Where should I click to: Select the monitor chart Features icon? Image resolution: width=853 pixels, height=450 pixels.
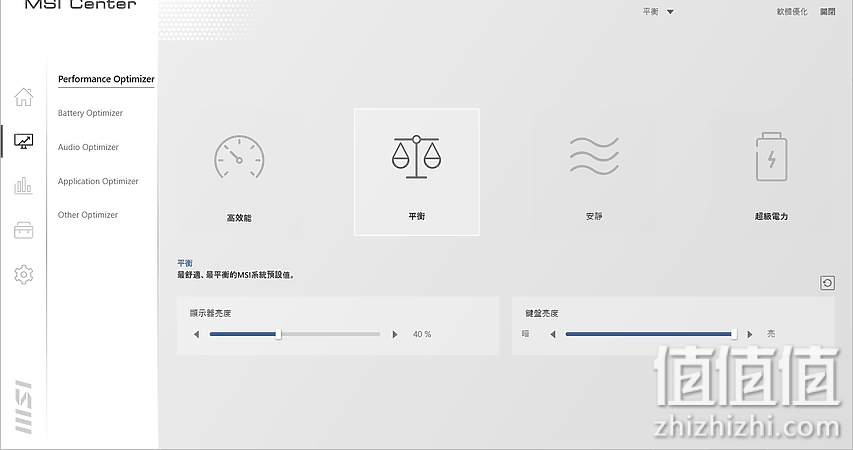(x=23, y=141)
